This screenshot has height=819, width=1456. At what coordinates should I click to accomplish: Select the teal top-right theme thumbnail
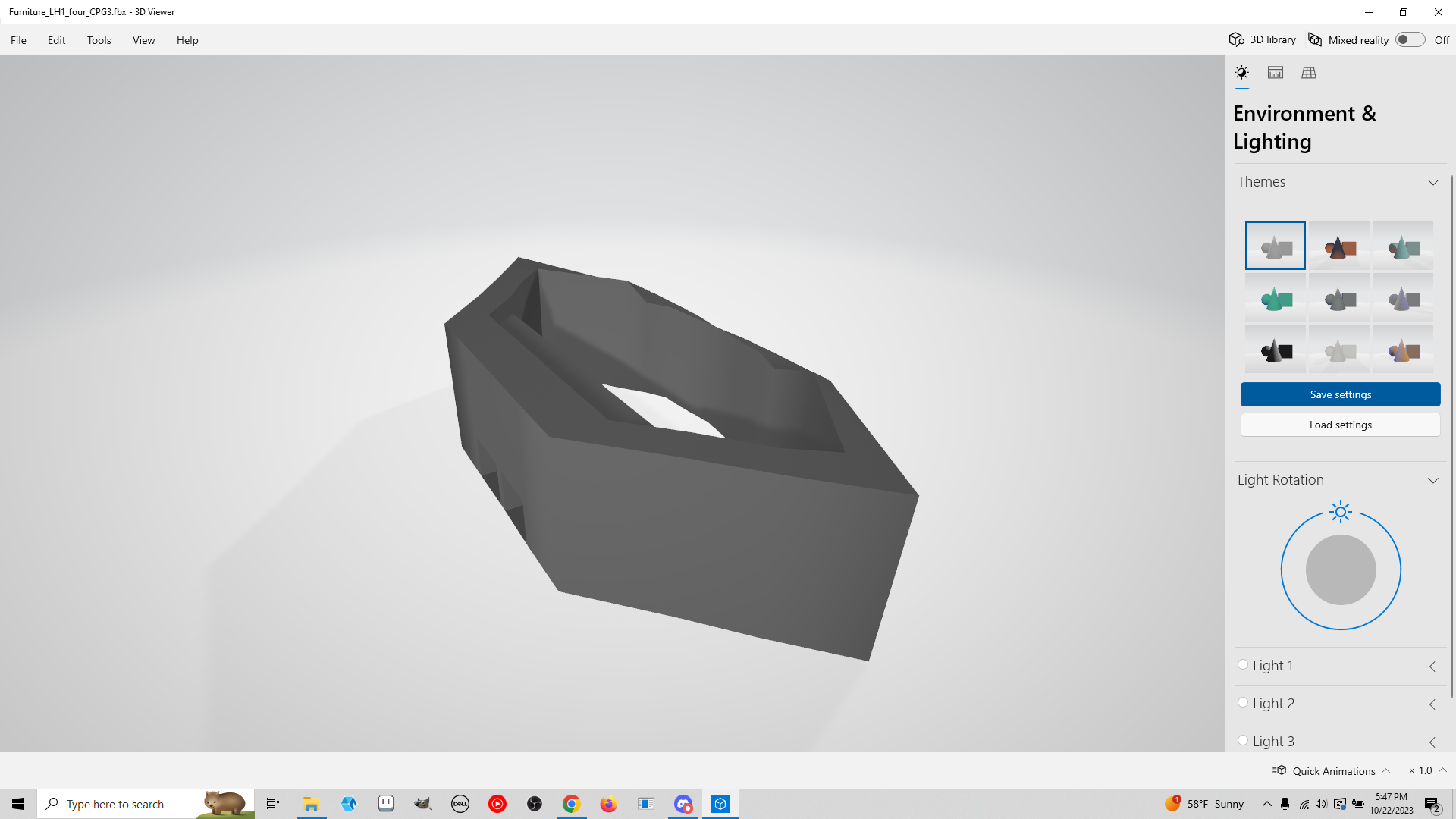(x=1403, y=246)
